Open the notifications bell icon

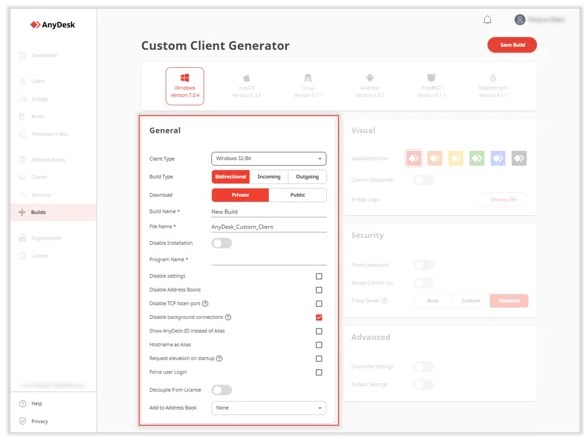tap(487, 20)
